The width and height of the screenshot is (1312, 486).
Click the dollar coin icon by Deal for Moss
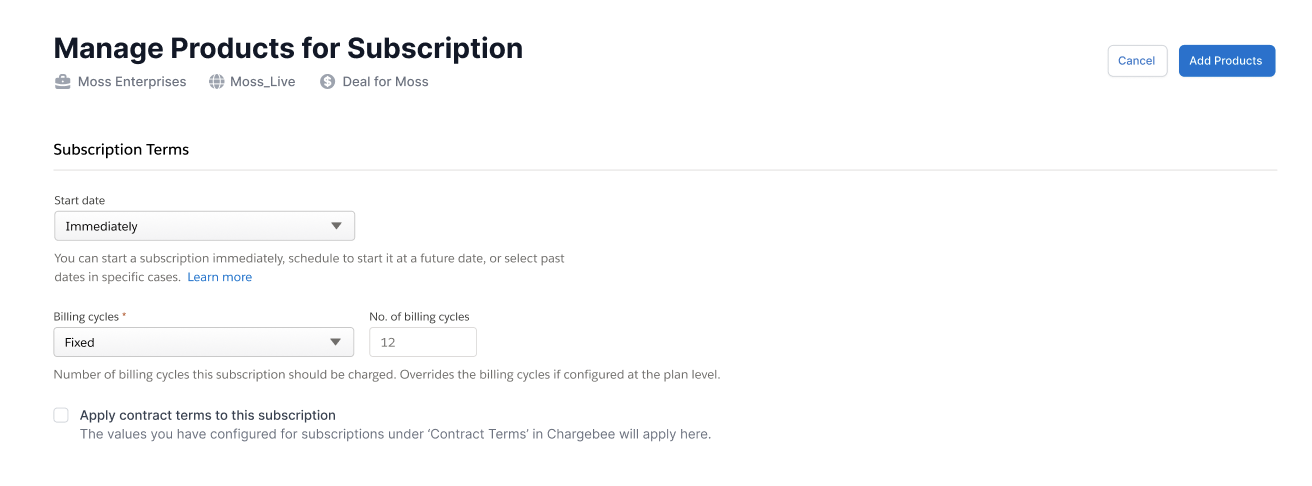(327, 82)
